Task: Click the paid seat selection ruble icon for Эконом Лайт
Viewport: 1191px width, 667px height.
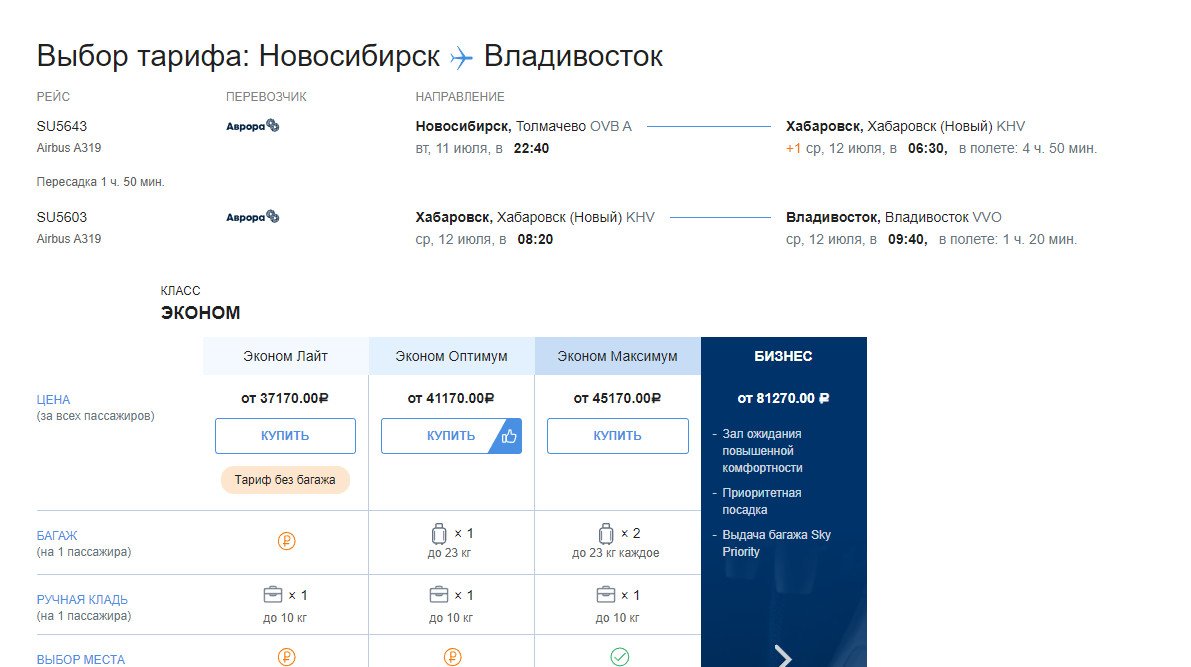Action: point(286,657)
